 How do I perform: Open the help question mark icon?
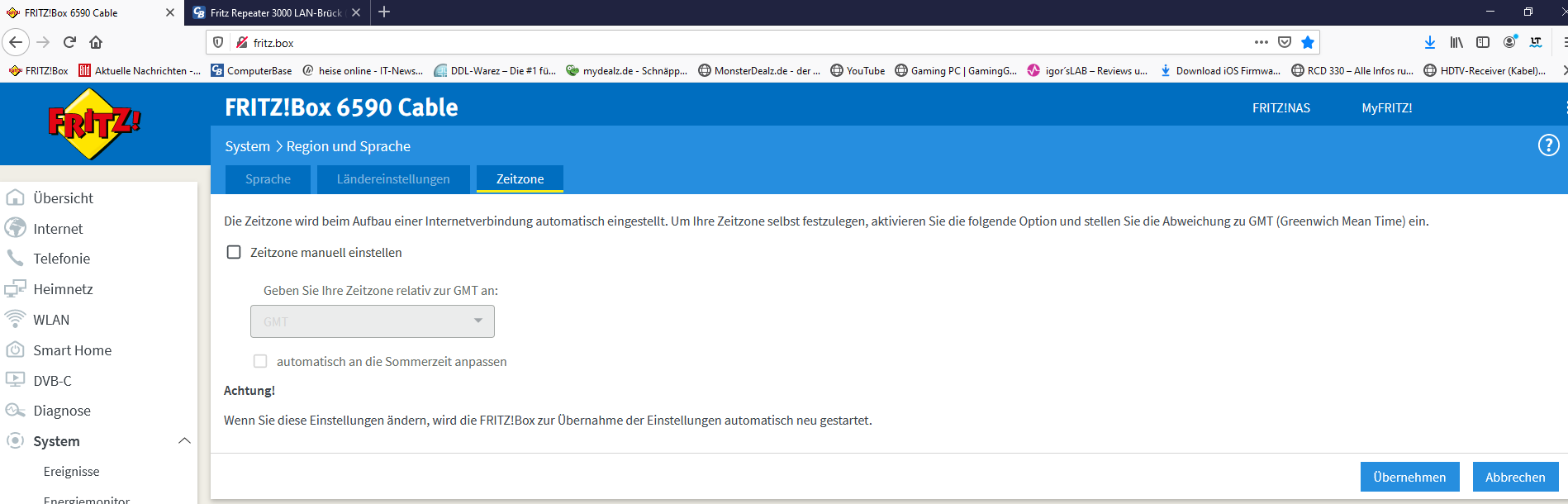1548,145
